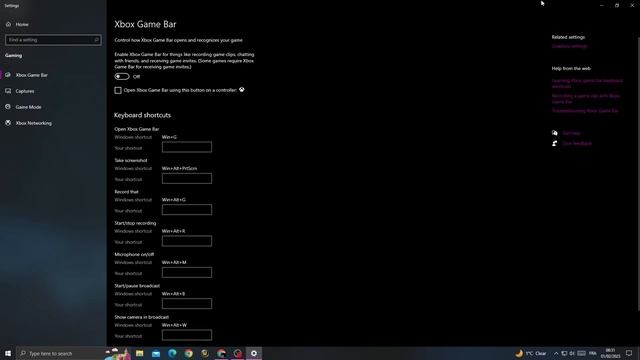Turn on the Xbox Game Bar toggle
The height and width of the screenshot is (360, 640).
[122, 76]
